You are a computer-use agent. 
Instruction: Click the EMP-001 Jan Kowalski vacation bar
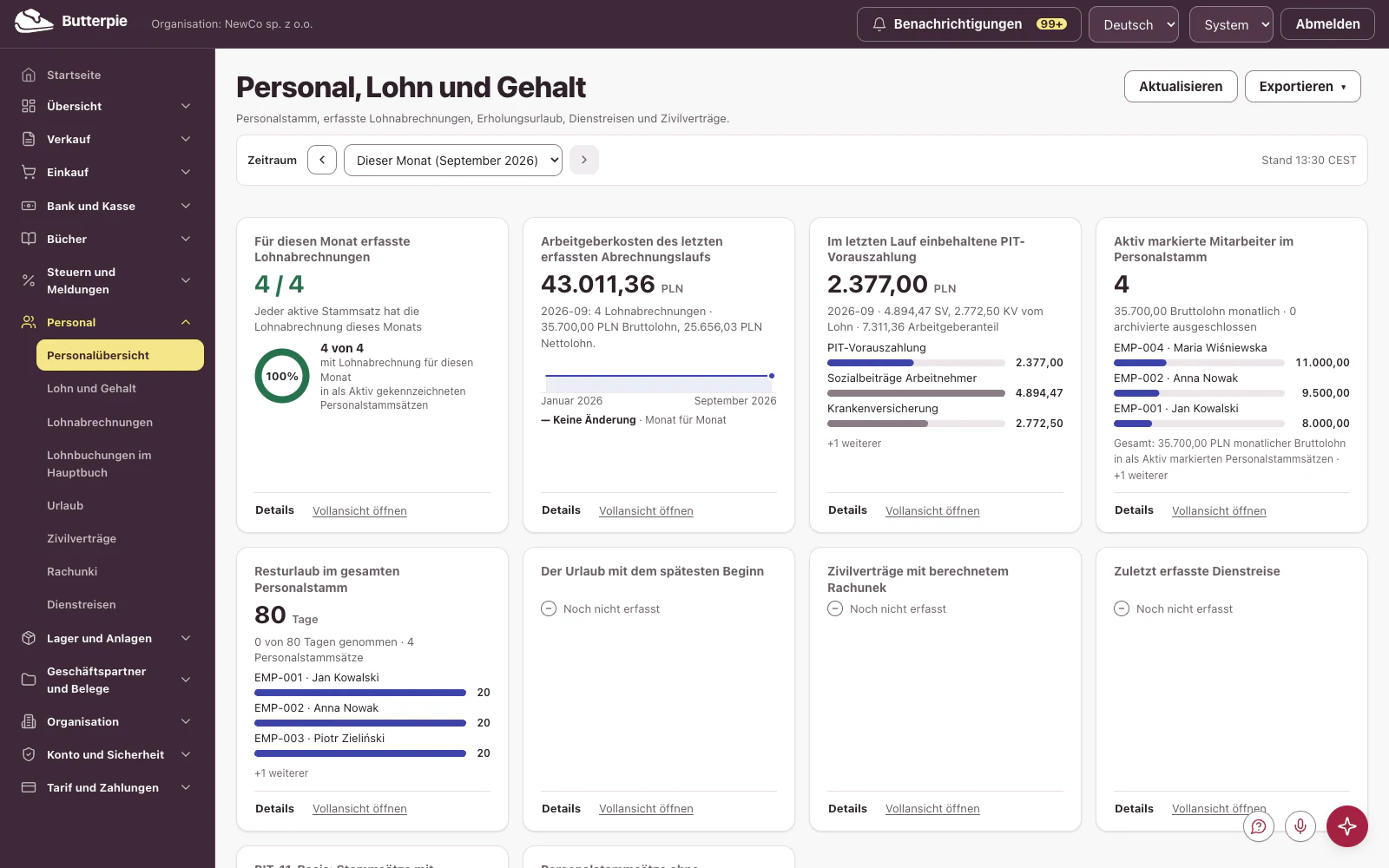tap(360, 693)
